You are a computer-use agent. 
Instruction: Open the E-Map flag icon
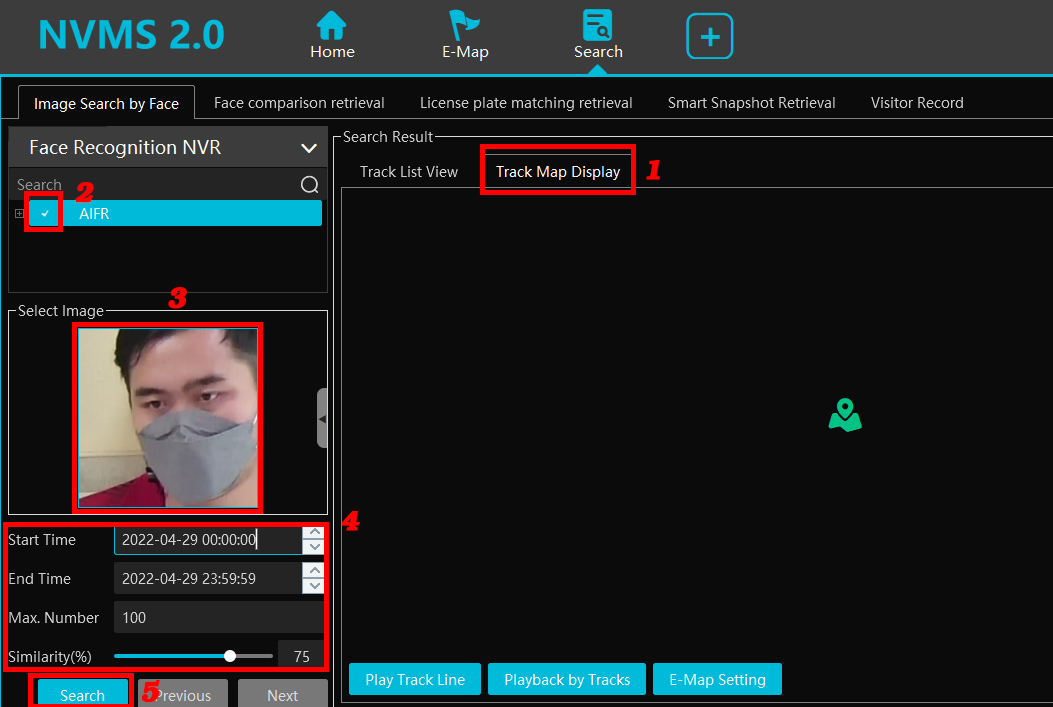(x=464, y=26)
